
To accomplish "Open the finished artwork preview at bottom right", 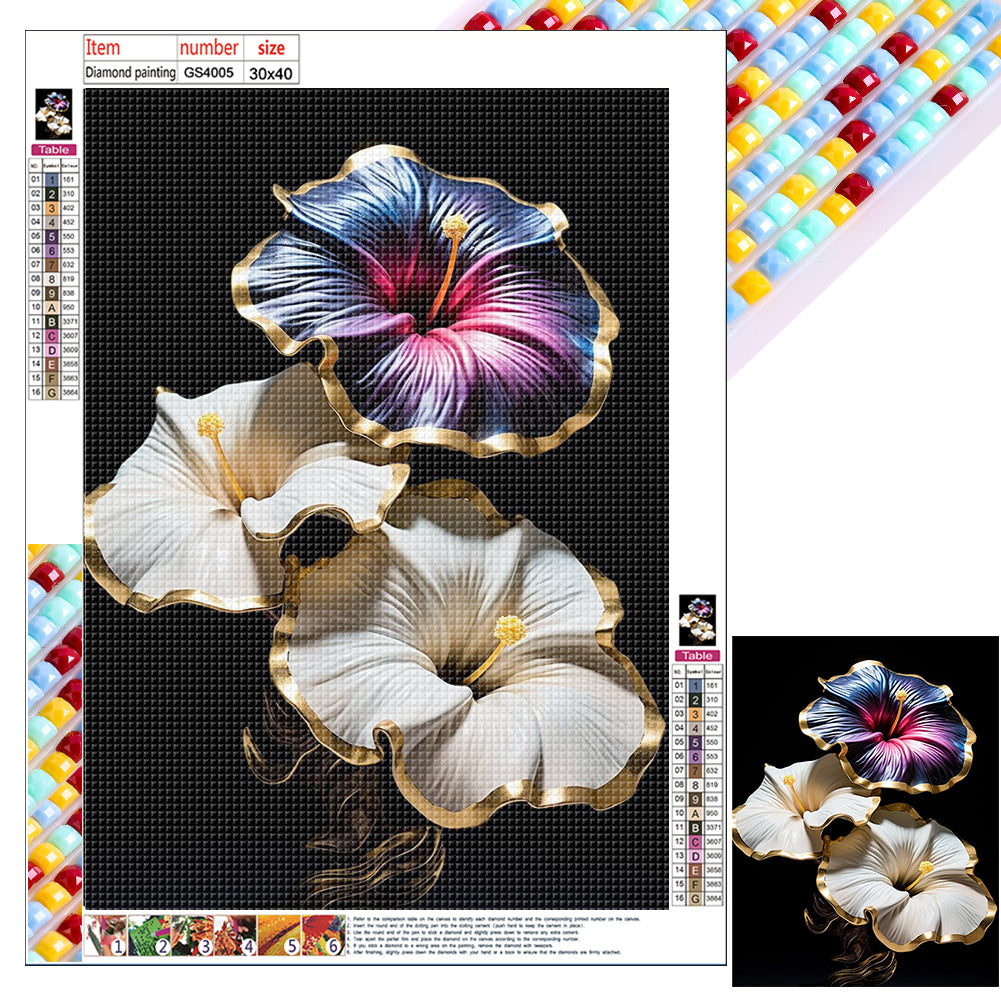I will pyautogui.click(x=865, y=812).
